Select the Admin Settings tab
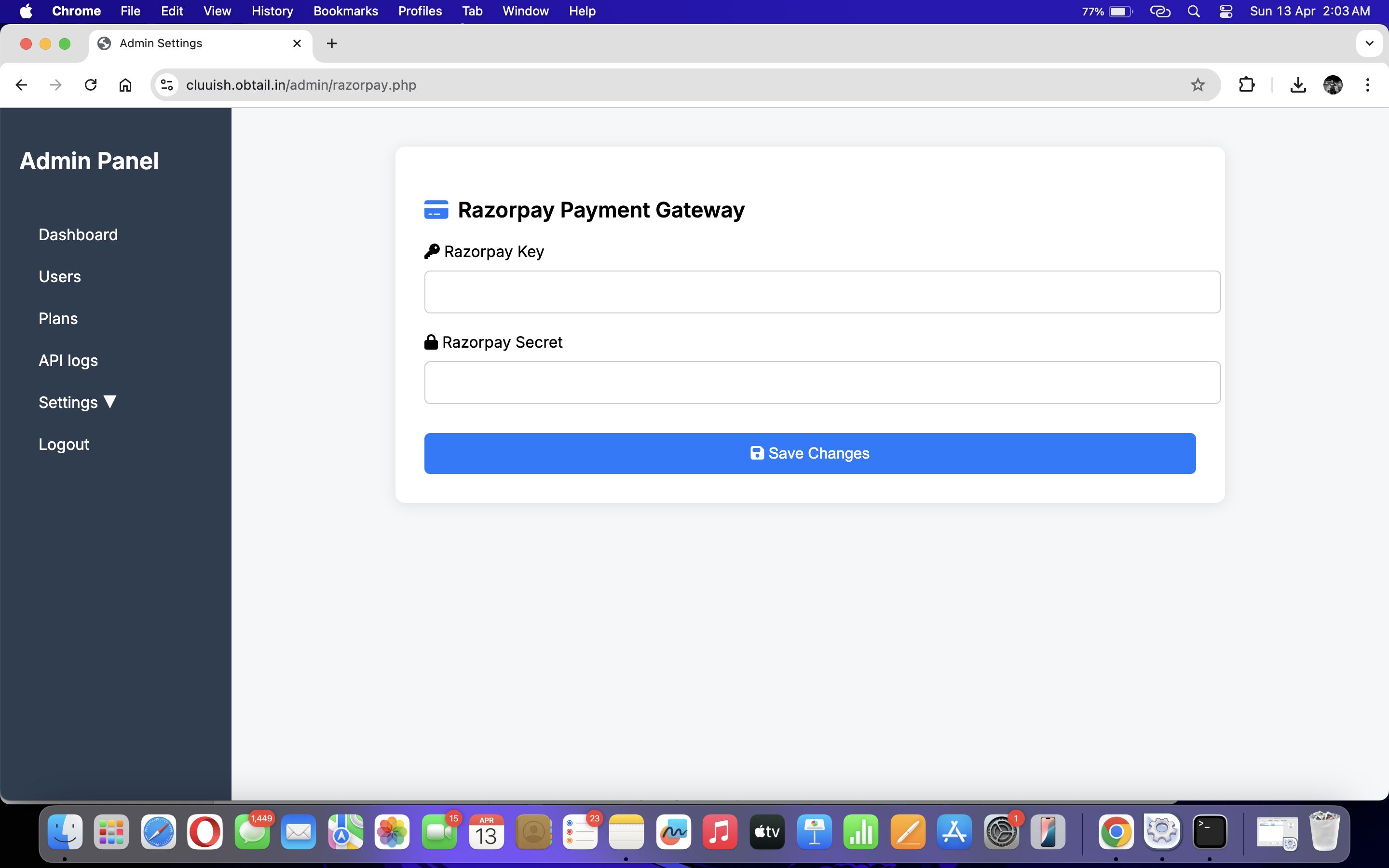1389x868 pixels. pos(201,43)
